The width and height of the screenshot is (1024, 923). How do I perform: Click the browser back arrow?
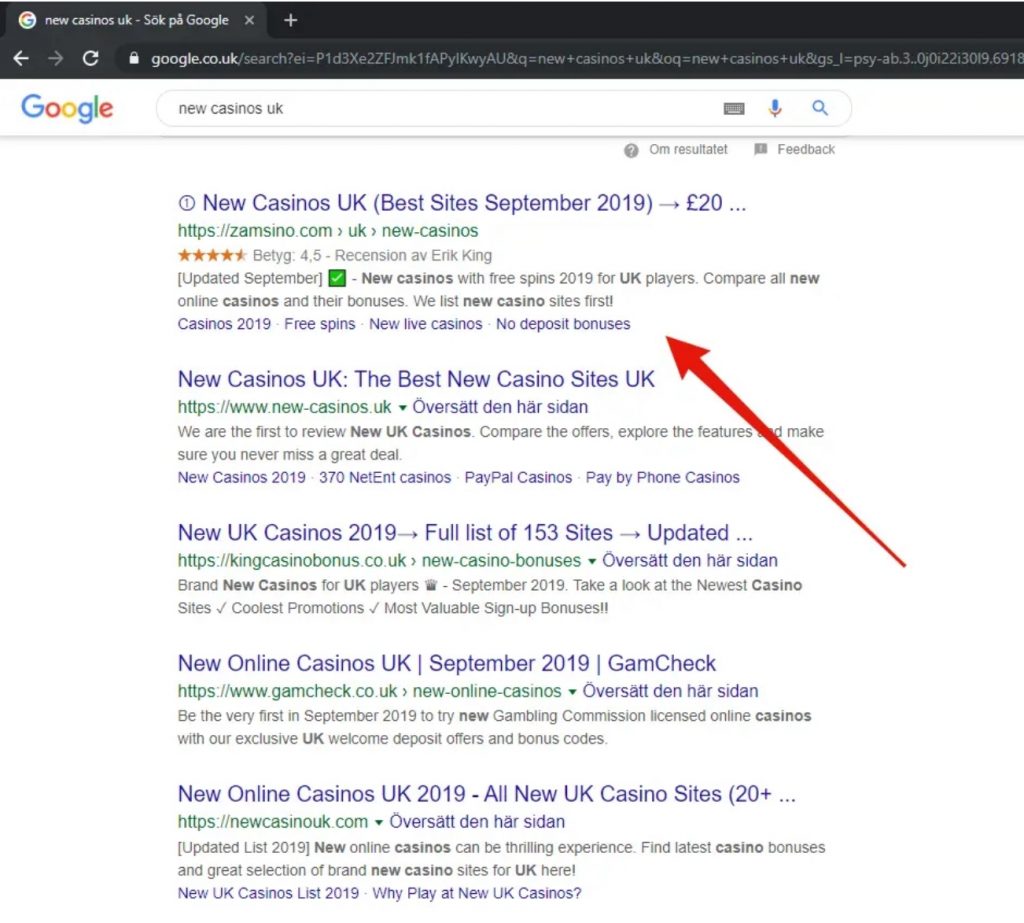(x=21, y=59)
